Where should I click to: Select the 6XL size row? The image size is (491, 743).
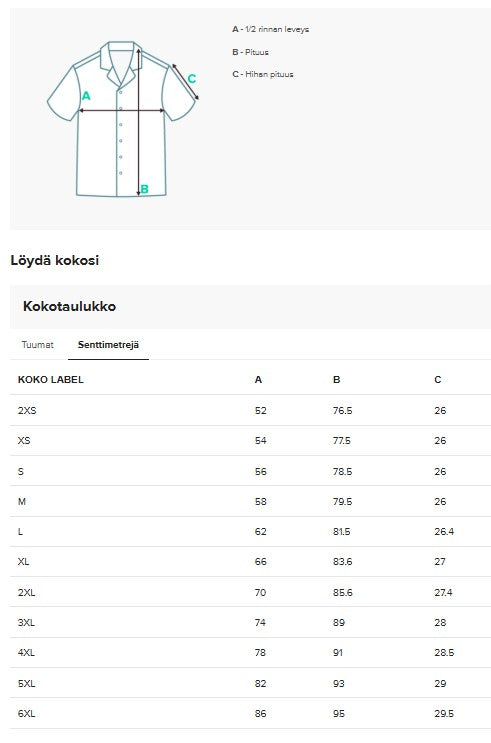point(250,713)
